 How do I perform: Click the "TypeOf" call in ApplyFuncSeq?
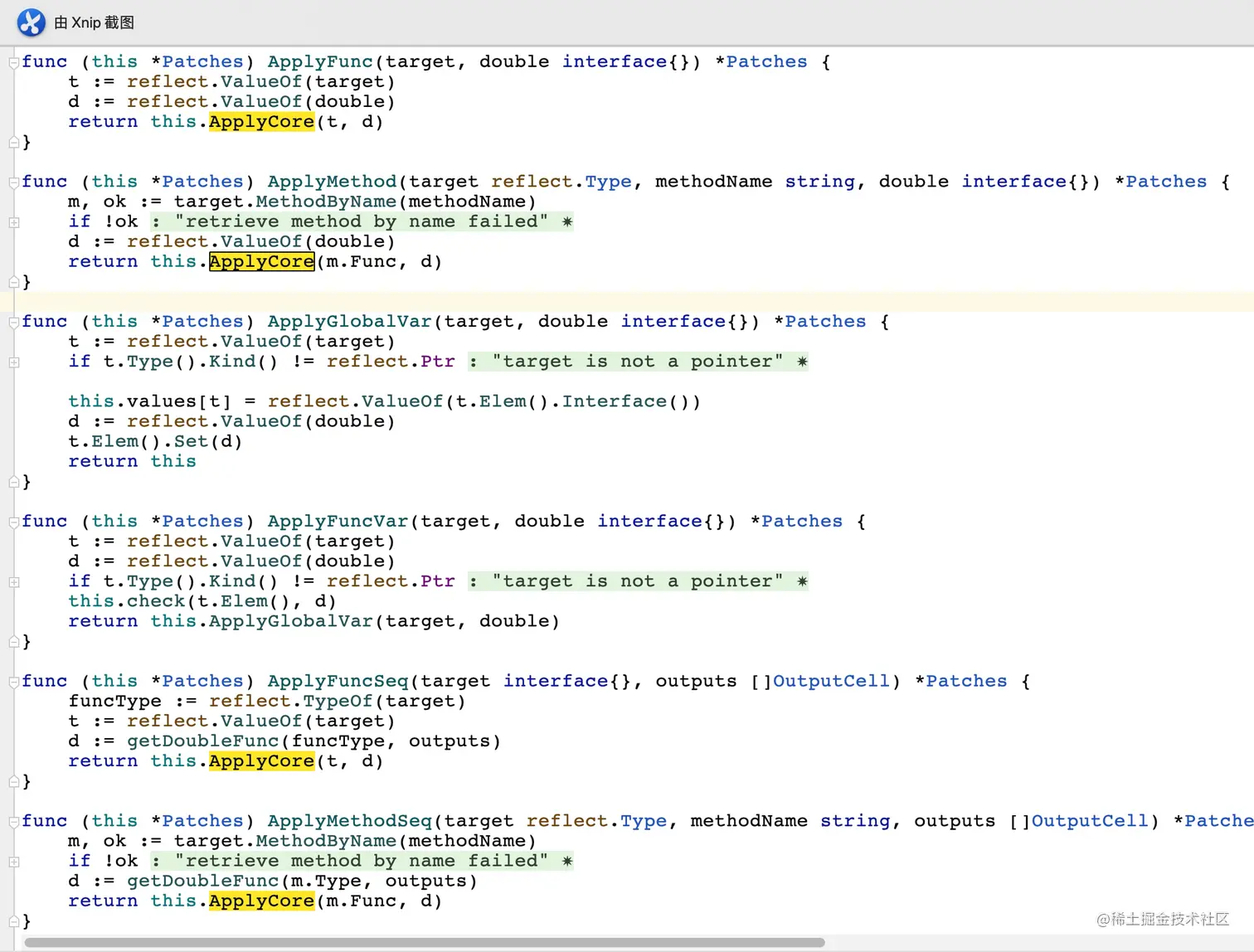click(x=338, y=702)
